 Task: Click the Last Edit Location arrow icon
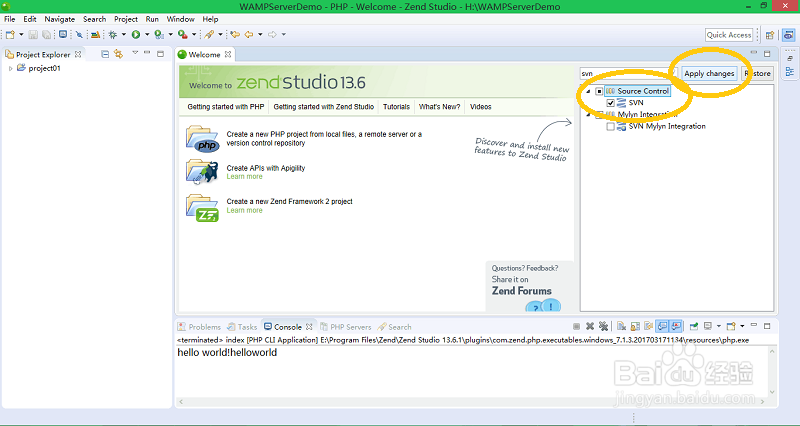tap(235, 35)
